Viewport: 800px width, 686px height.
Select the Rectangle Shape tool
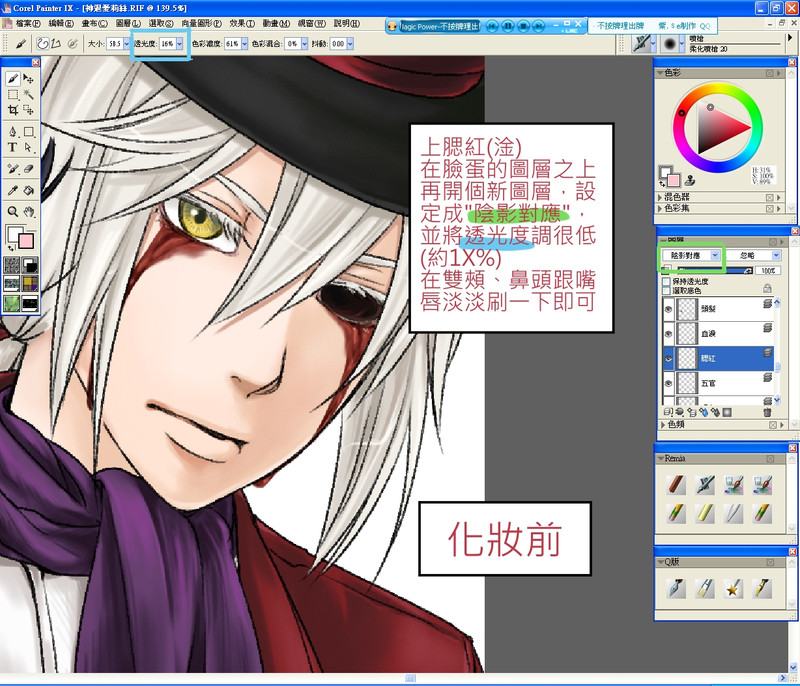point(29,132)
